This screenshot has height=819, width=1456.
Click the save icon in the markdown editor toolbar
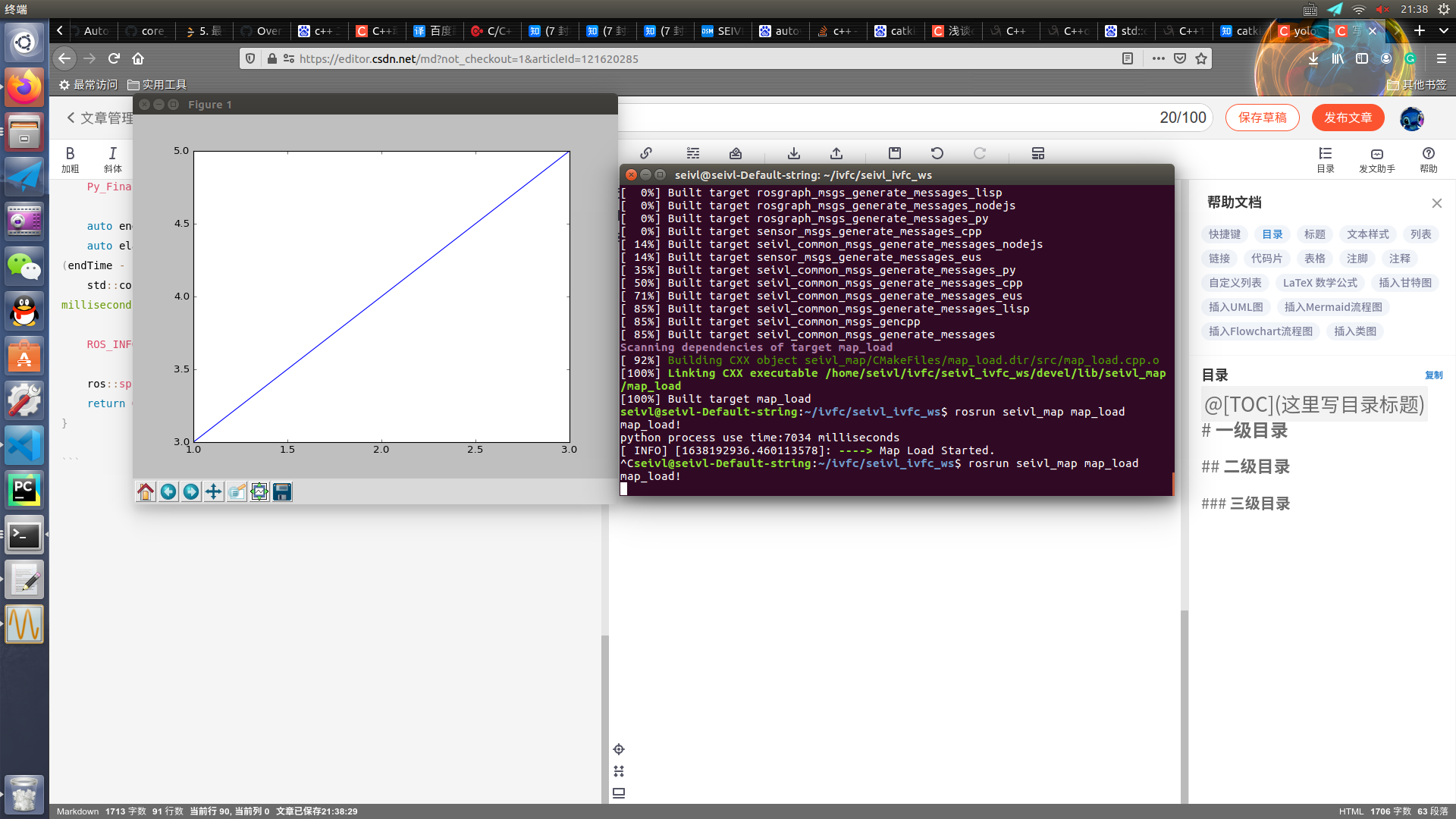(x=895, y=153)
